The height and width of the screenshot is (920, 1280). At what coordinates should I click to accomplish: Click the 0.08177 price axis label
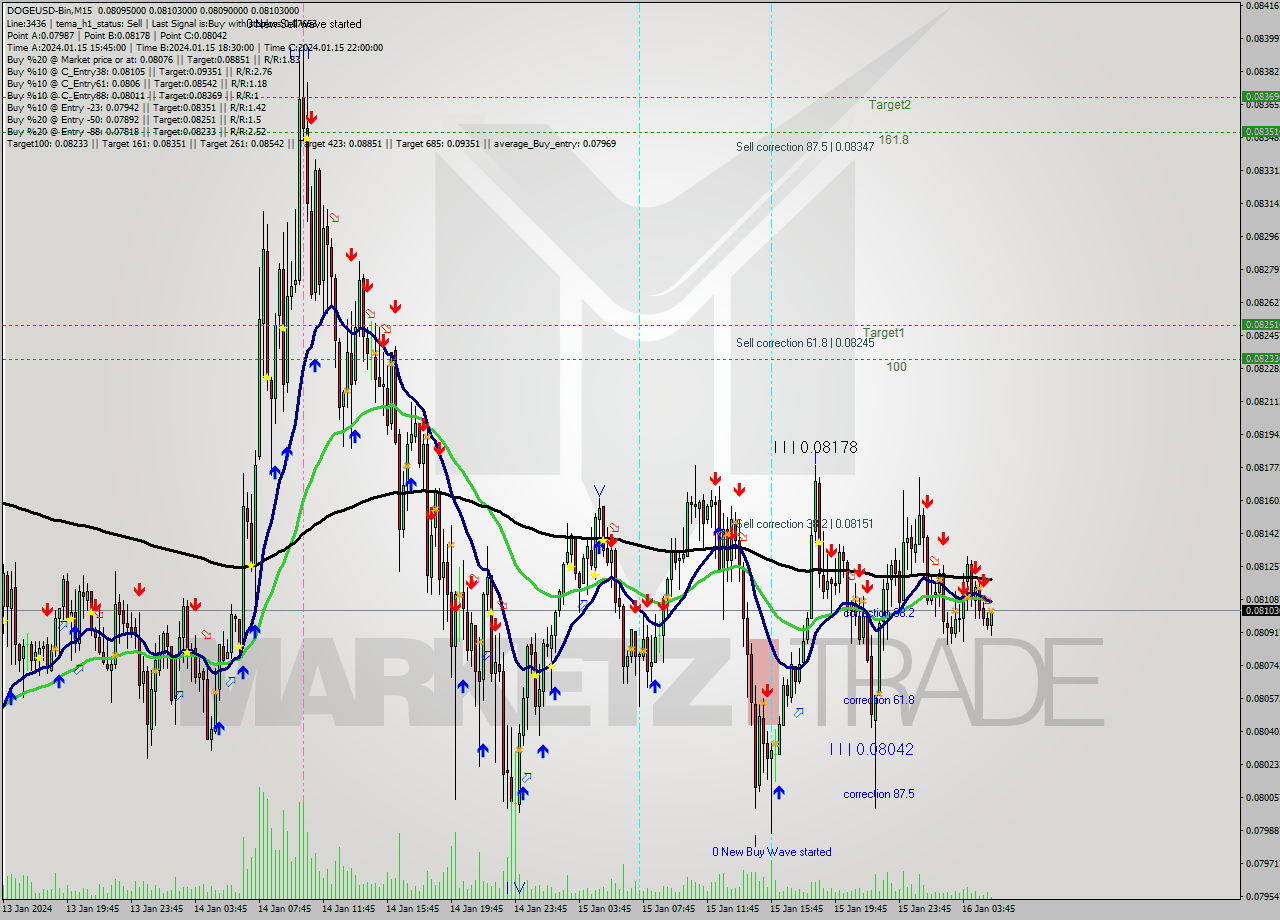click(1262, 468)
